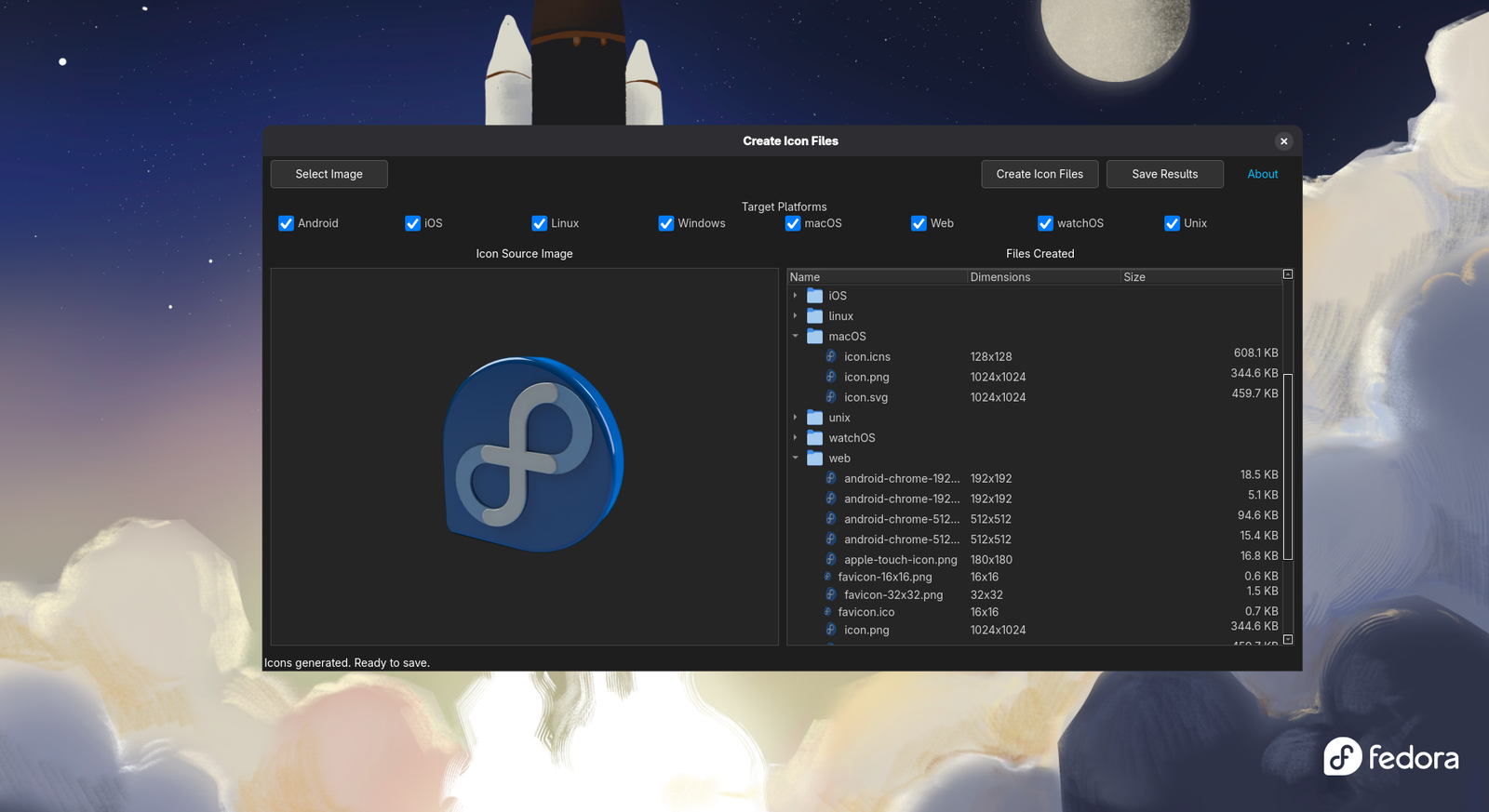Click thumbnail icon of the 15.4 KB android-chrome file
The image size is (1489, 812).
[830, 539]
